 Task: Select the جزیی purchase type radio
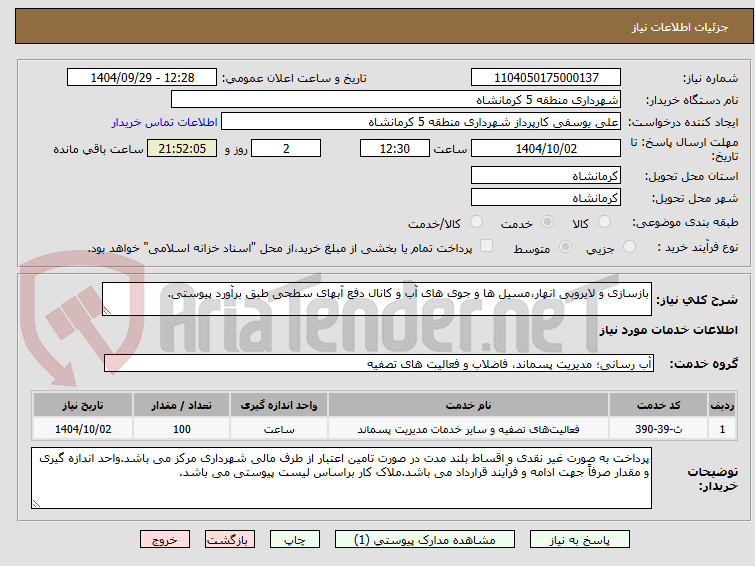pos(629,247)
